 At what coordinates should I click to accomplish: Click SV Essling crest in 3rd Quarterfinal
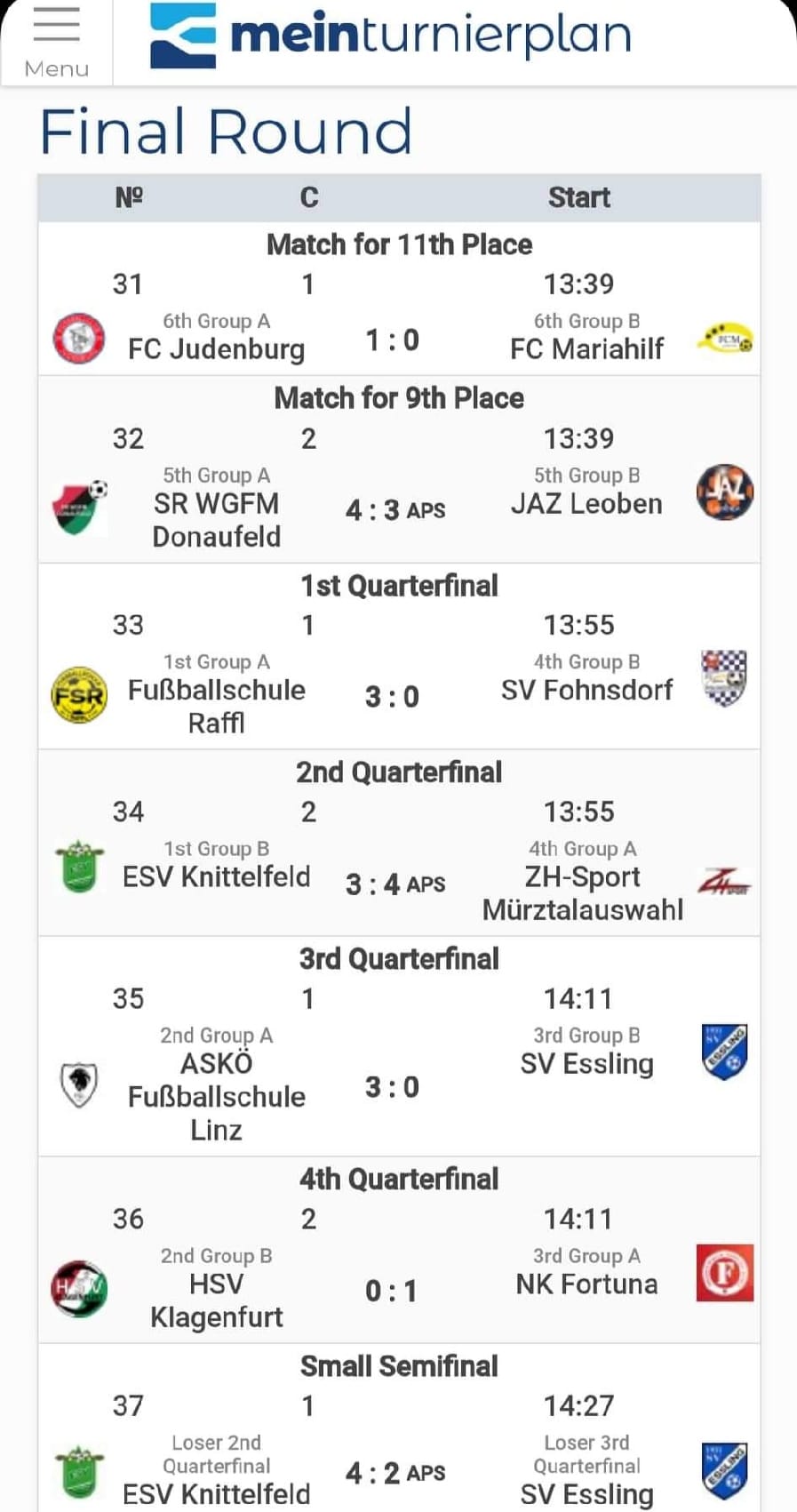725,1052
